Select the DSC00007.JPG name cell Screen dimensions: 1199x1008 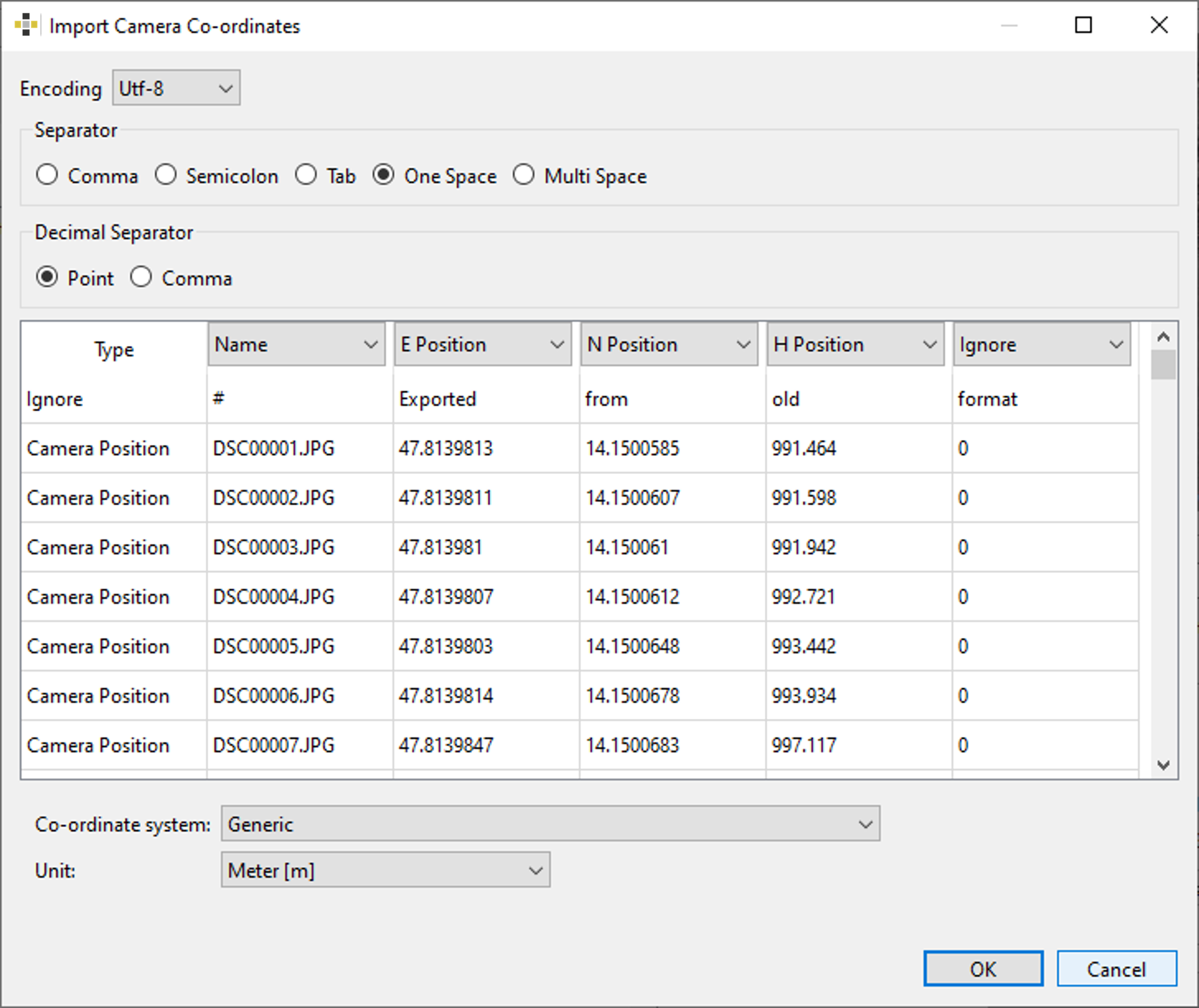point(300,745)
